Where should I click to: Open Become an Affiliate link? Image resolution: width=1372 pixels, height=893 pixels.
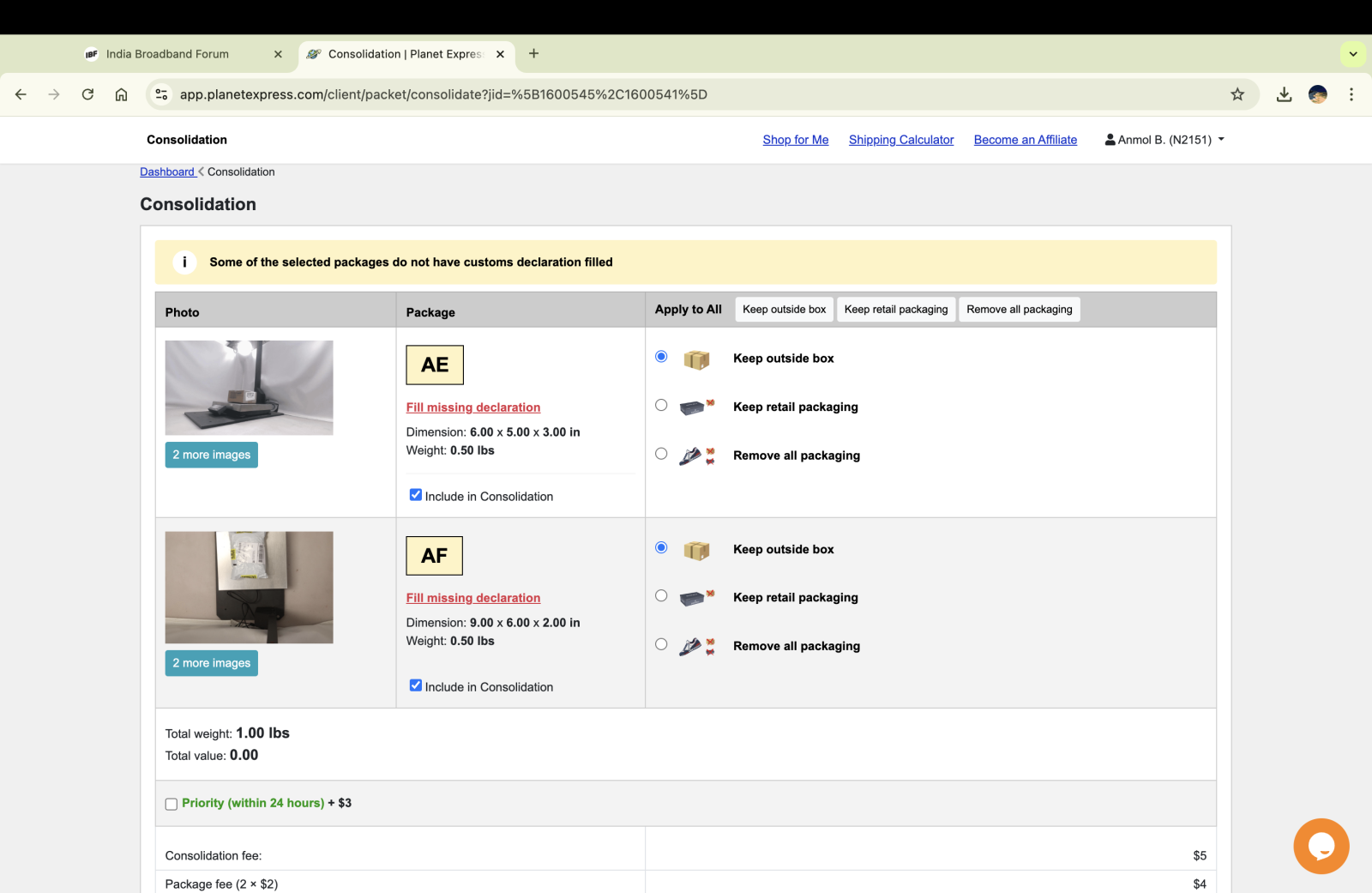click(1026, 140)
